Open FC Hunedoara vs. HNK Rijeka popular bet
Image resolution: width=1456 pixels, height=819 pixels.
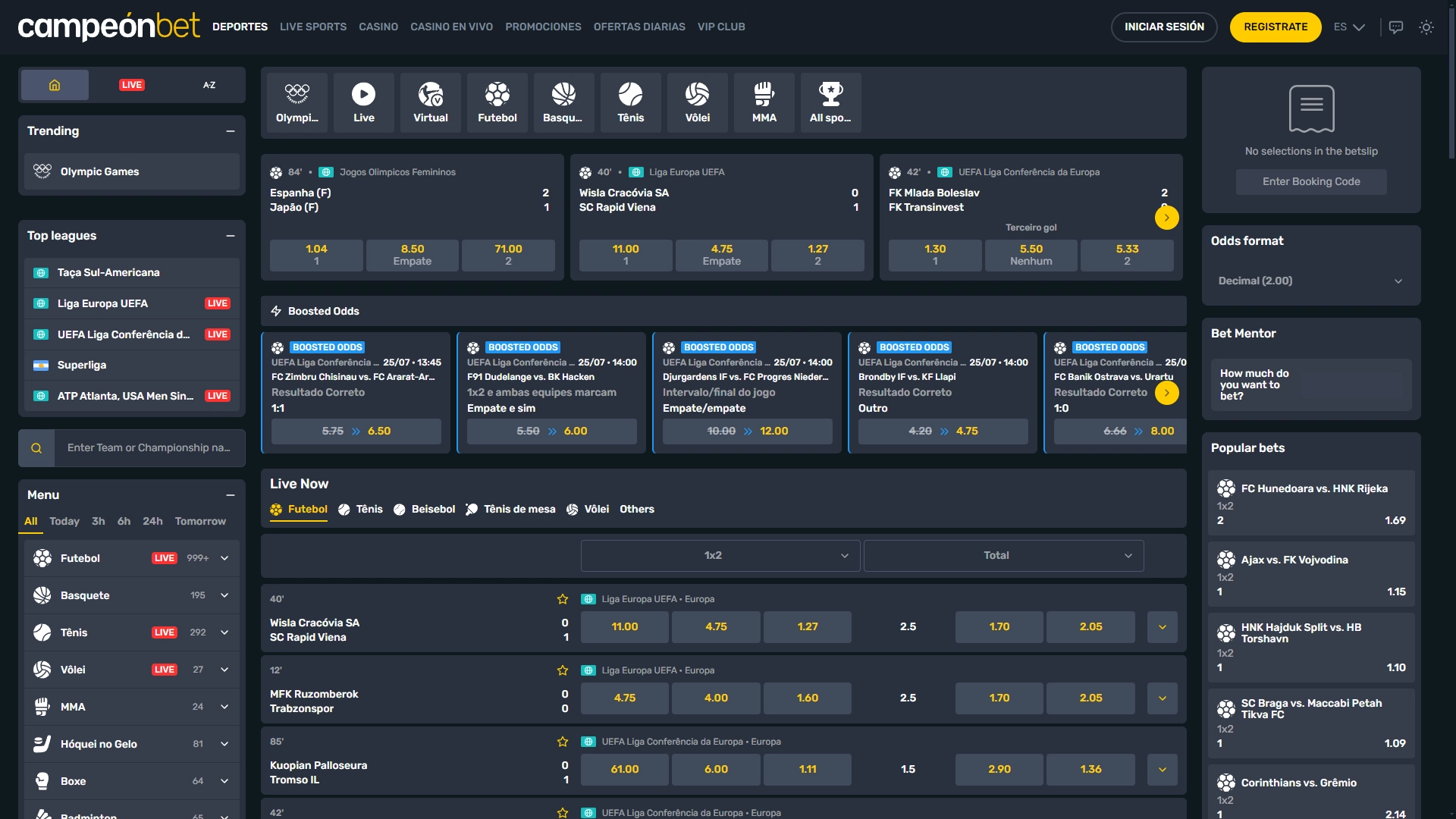(x=1311, y=504)
